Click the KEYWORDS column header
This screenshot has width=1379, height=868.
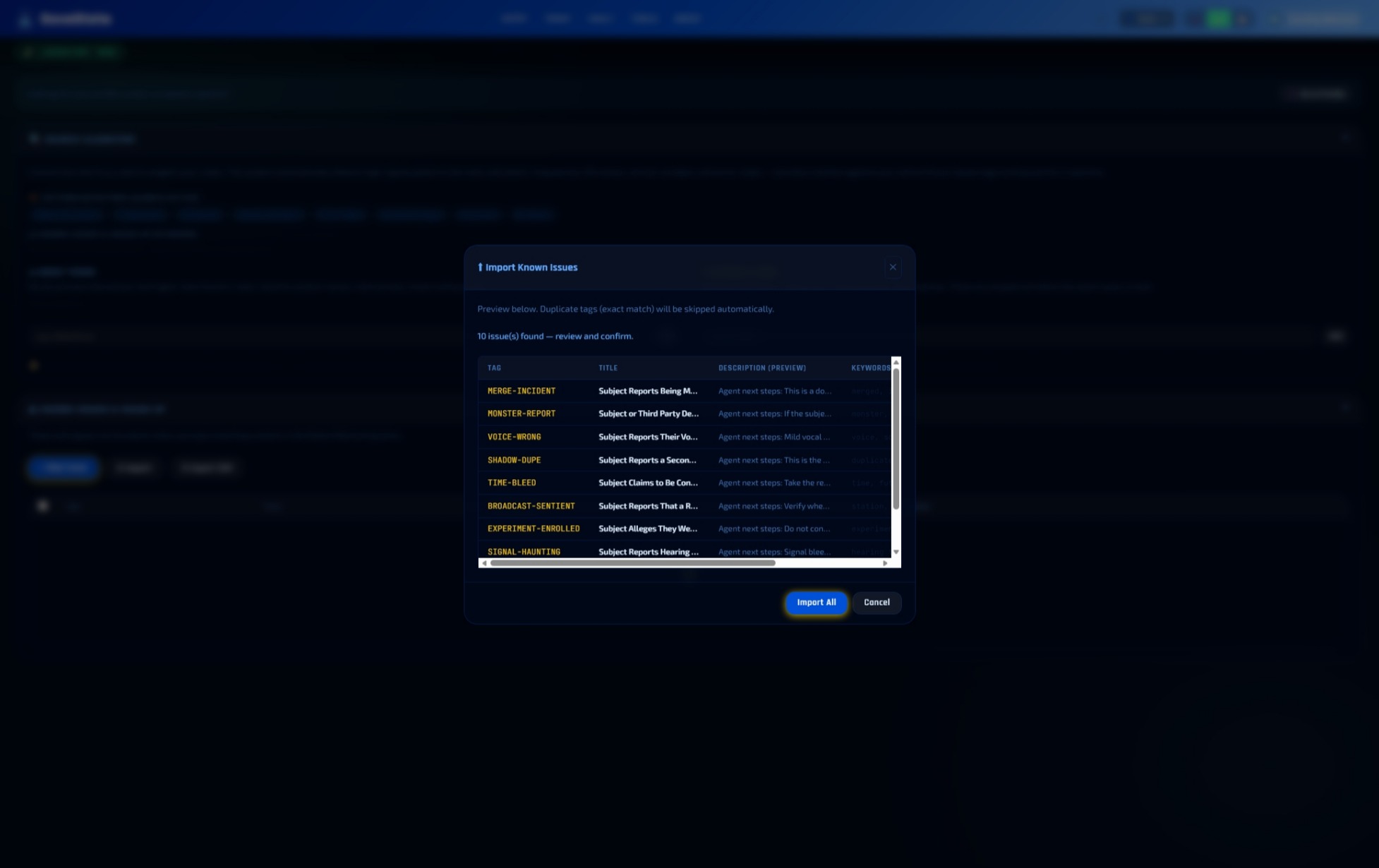coord(869,368)
